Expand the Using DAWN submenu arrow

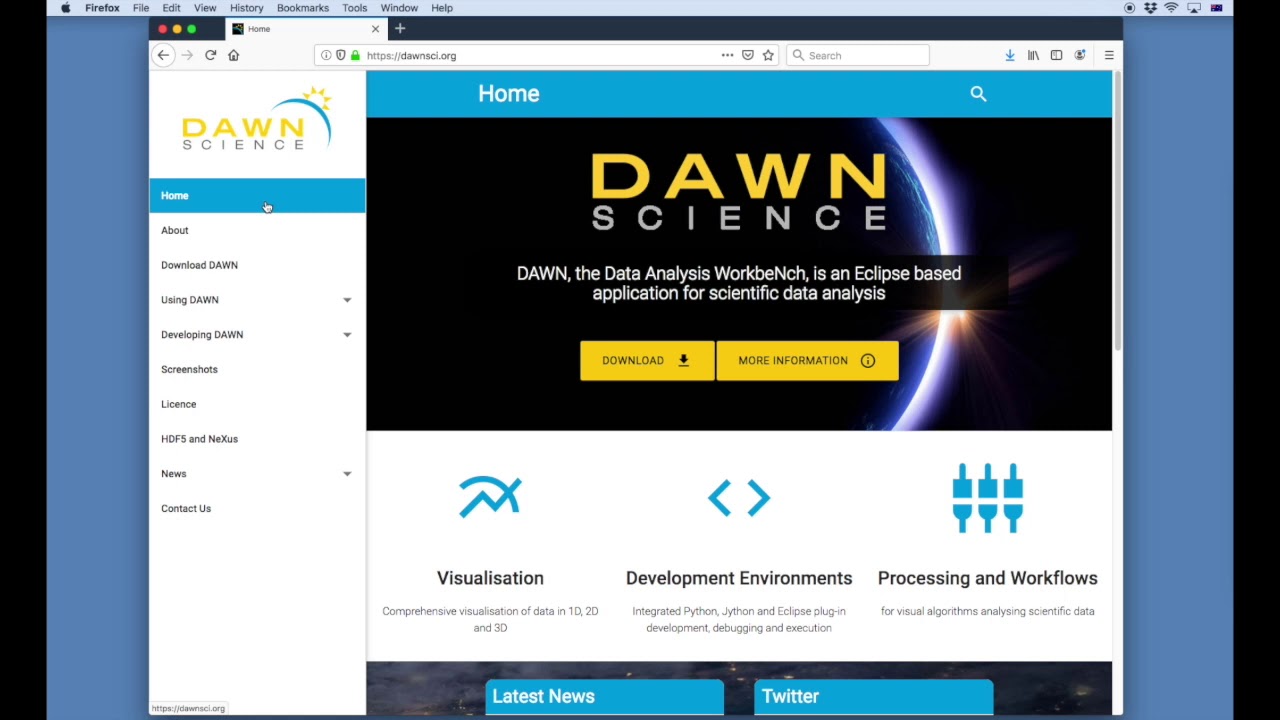pyautogui.click(x=347, y=300)
